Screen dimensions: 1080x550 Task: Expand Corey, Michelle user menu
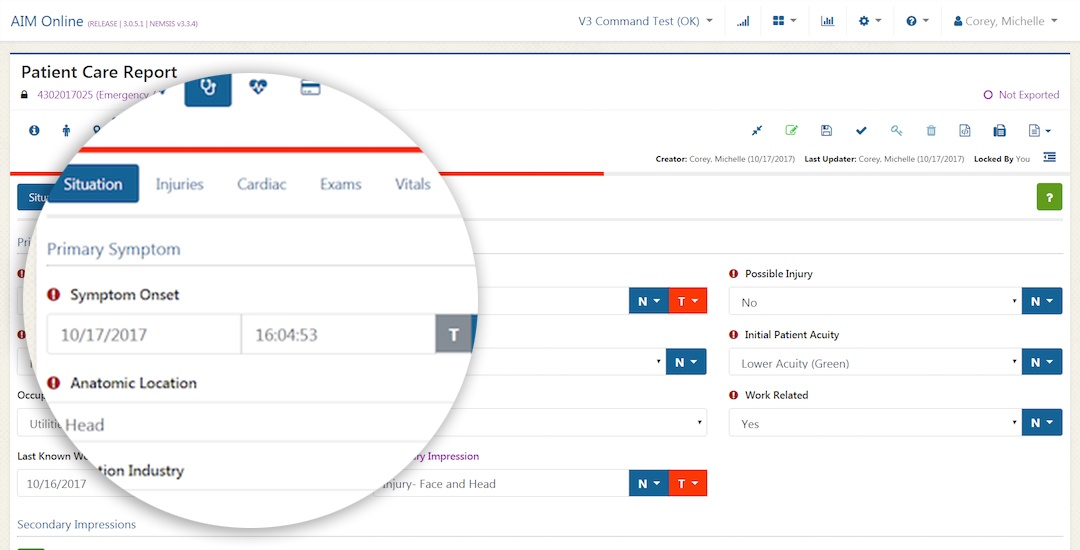pyautogui.click(x=1005, y=21)
